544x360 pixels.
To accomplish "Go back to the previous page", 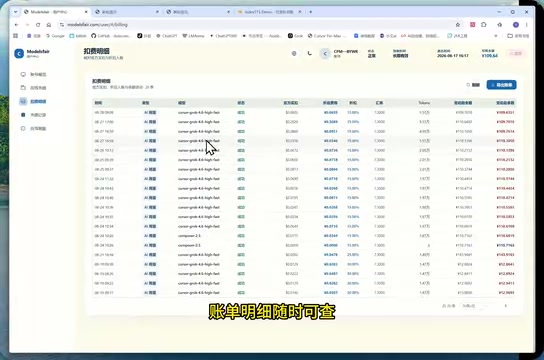I will click(16, 25).
